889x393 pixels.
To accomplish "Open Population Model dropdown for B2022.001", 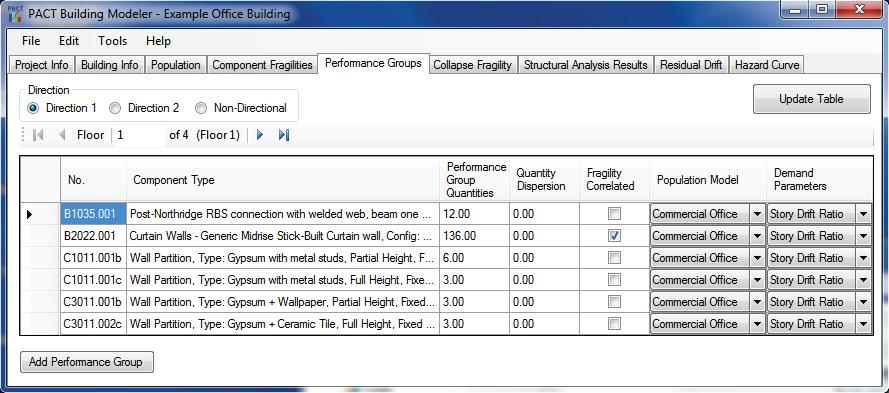I will click(757, 236).
